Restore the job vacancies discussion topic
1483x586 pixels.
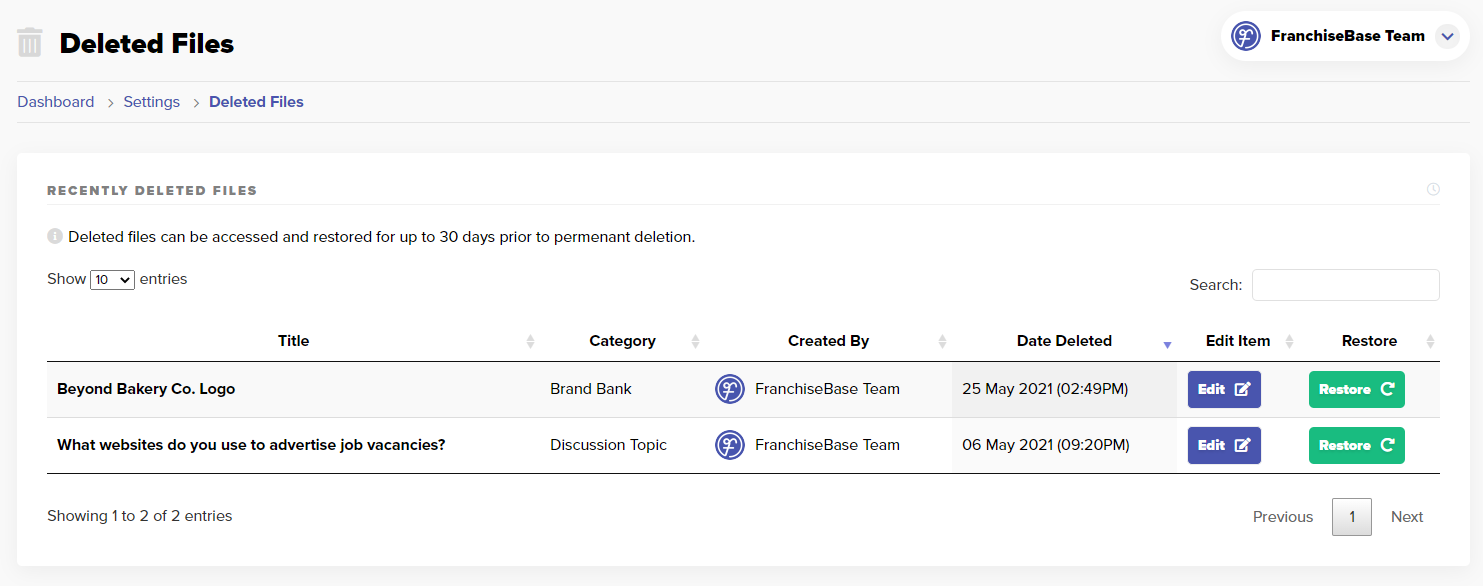1356,445
